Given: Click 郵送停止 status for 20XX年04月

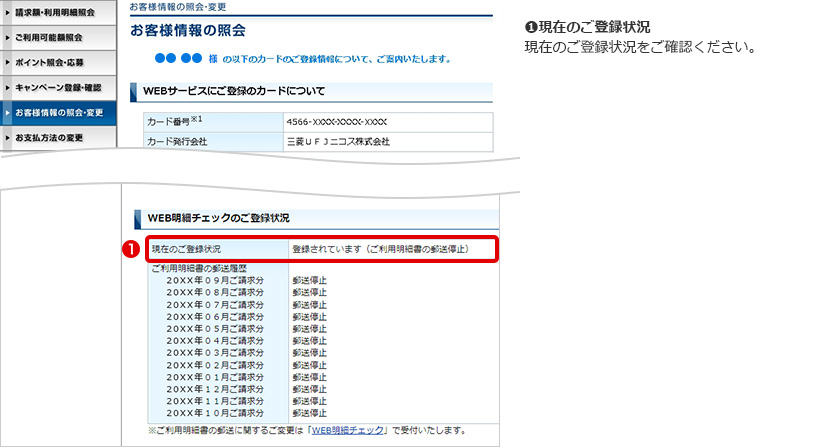Looking at the screenshot, I should (309, 340).
